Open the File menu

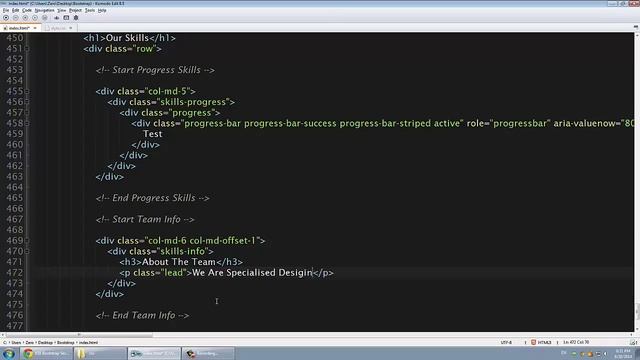(x=6, y=10)
